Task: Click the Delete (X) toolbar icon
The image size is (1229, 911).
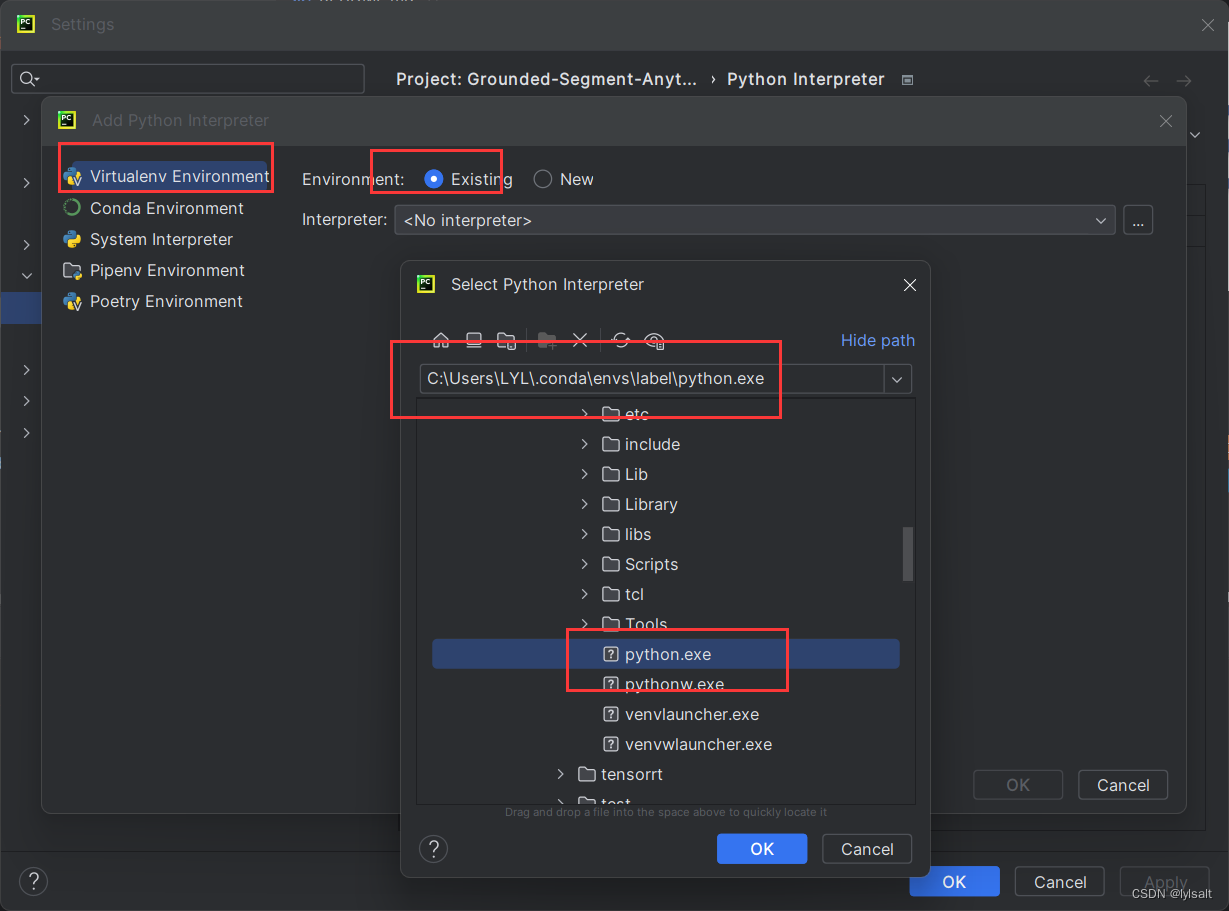Action: tap(580, 340)
